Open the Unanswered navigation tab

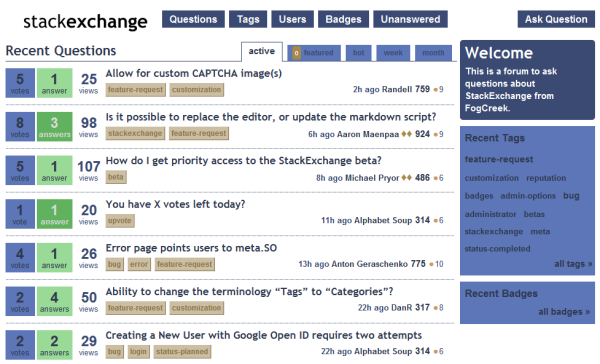tap(410, 19)
